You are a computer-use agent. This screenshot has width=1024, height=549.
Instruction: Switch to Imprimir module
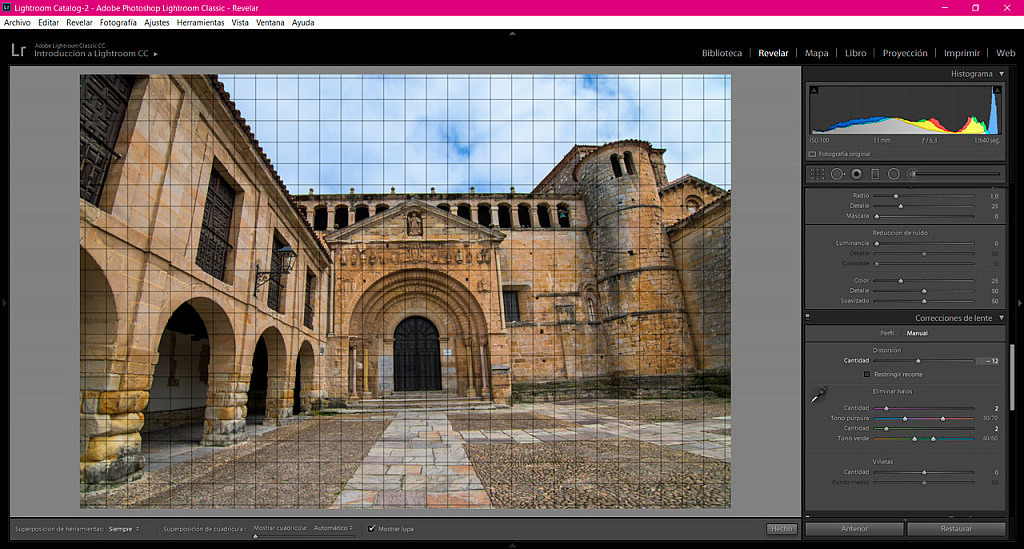[x=961, y=53]
